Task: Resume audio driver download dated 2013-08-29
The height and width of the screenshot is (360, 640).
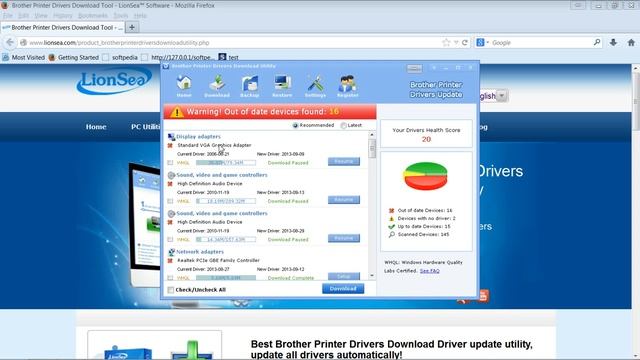Action: coord(344,238)
